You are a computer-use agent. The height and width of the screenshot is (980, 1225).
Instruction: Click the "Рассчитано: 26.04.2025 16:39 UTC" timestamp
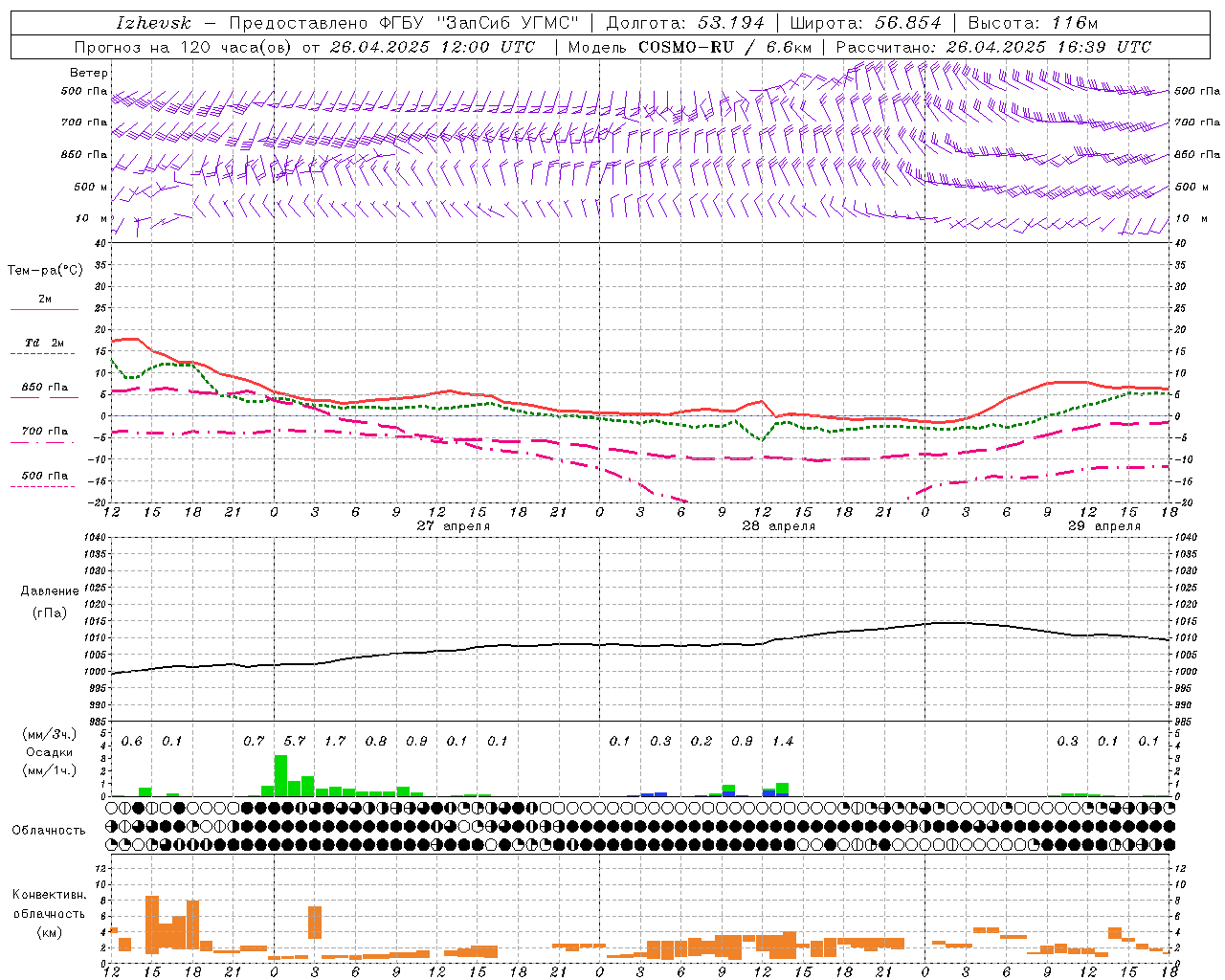(993, 47)
